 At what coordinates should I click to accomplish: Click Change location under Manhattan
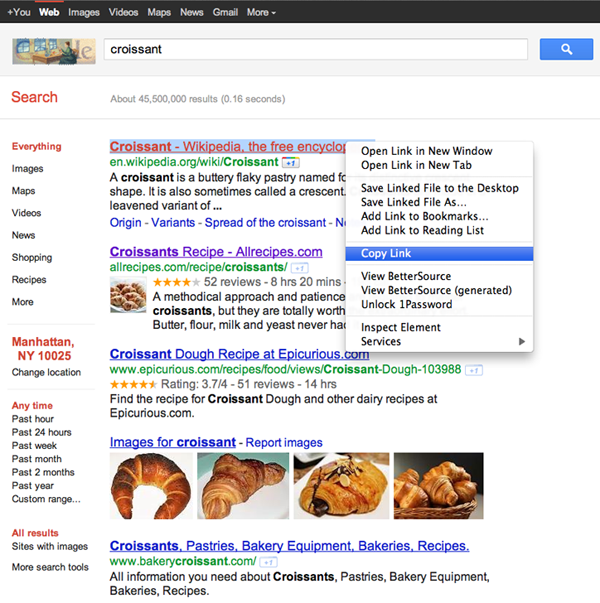[x=46, y=372]
